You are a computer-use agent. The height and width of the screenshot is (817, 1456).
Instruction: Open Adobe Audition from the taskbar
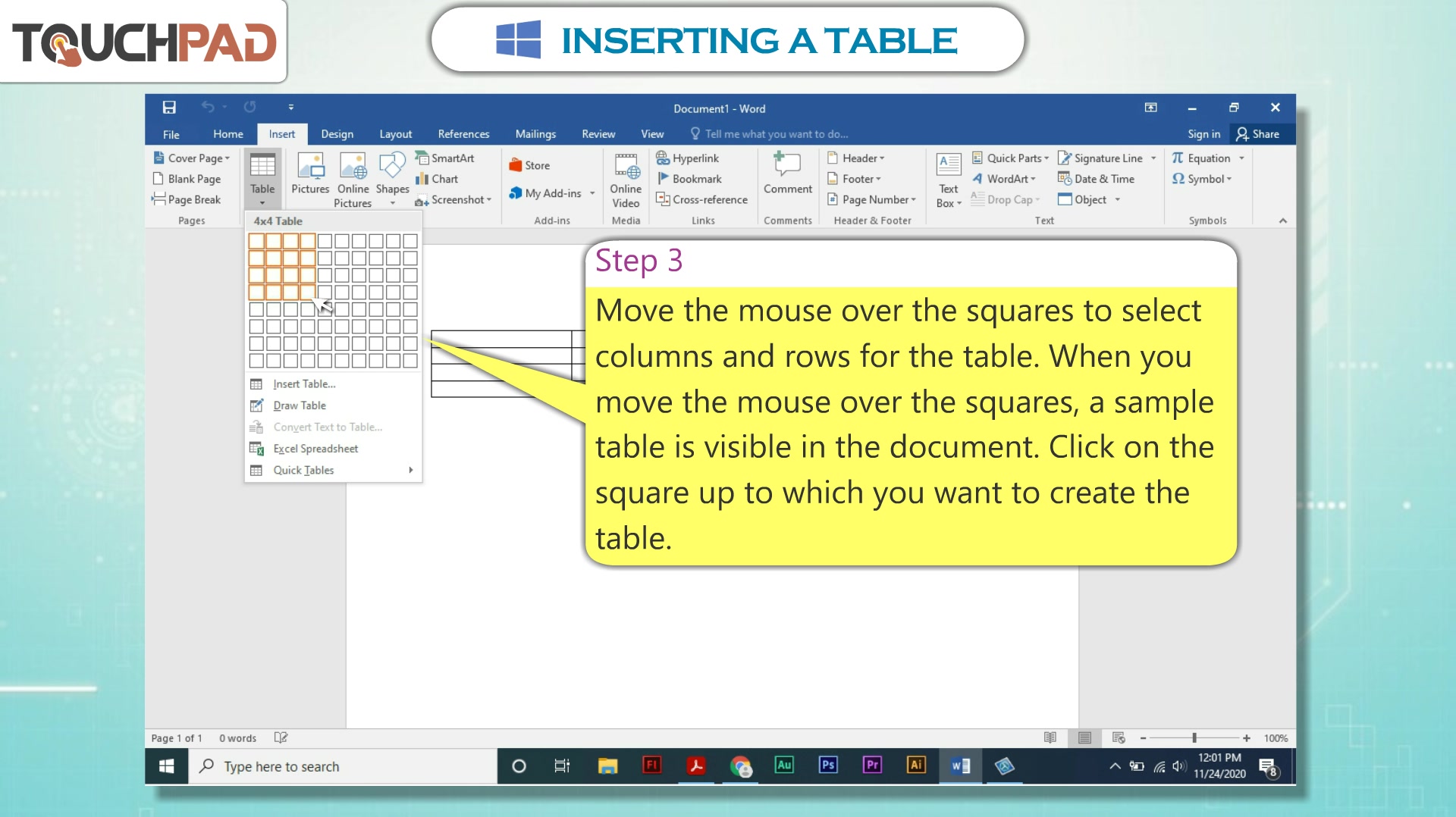tap(784, 765)
